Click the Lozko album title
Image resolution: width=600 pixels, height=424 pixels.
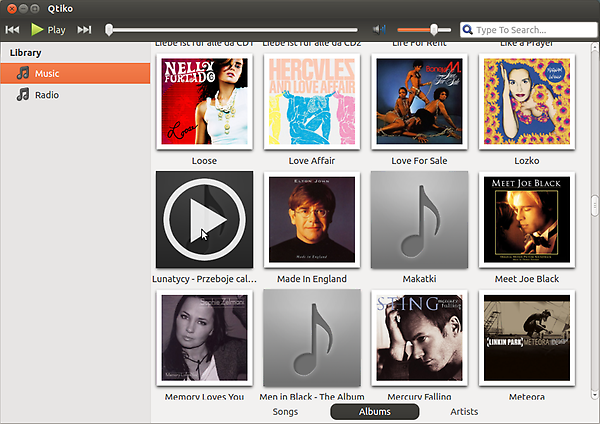527,161
